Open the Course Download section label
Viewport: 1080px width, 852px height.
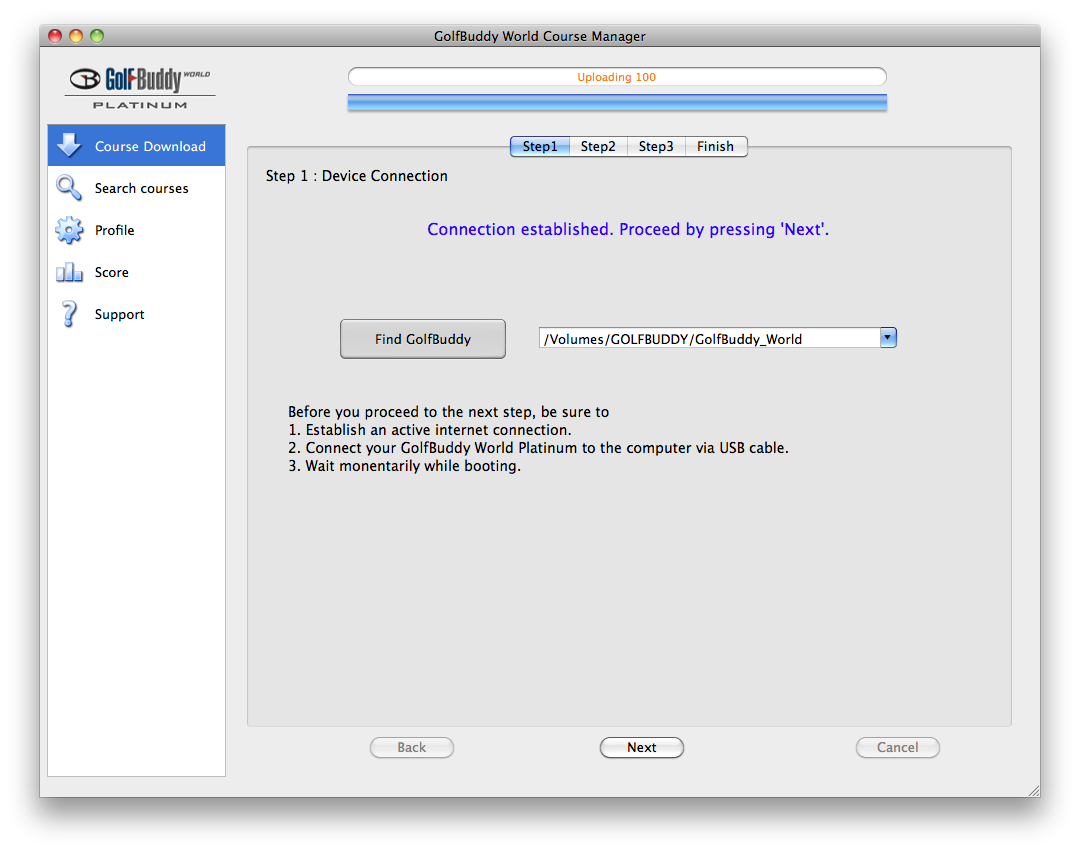(x=150, y=146)
